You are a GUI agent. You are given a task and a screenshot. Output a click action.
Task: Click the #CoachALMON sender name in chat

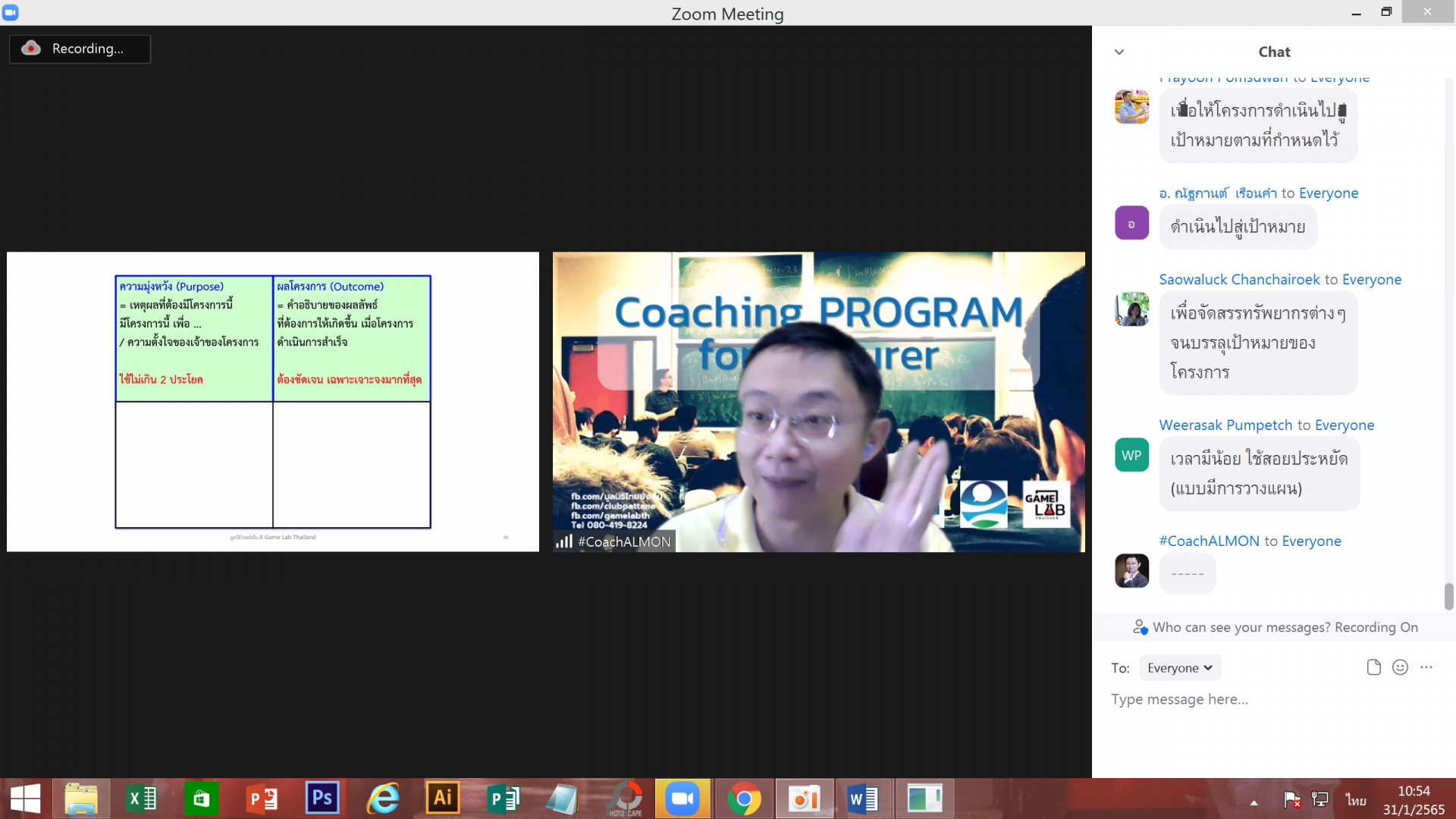1209,541
